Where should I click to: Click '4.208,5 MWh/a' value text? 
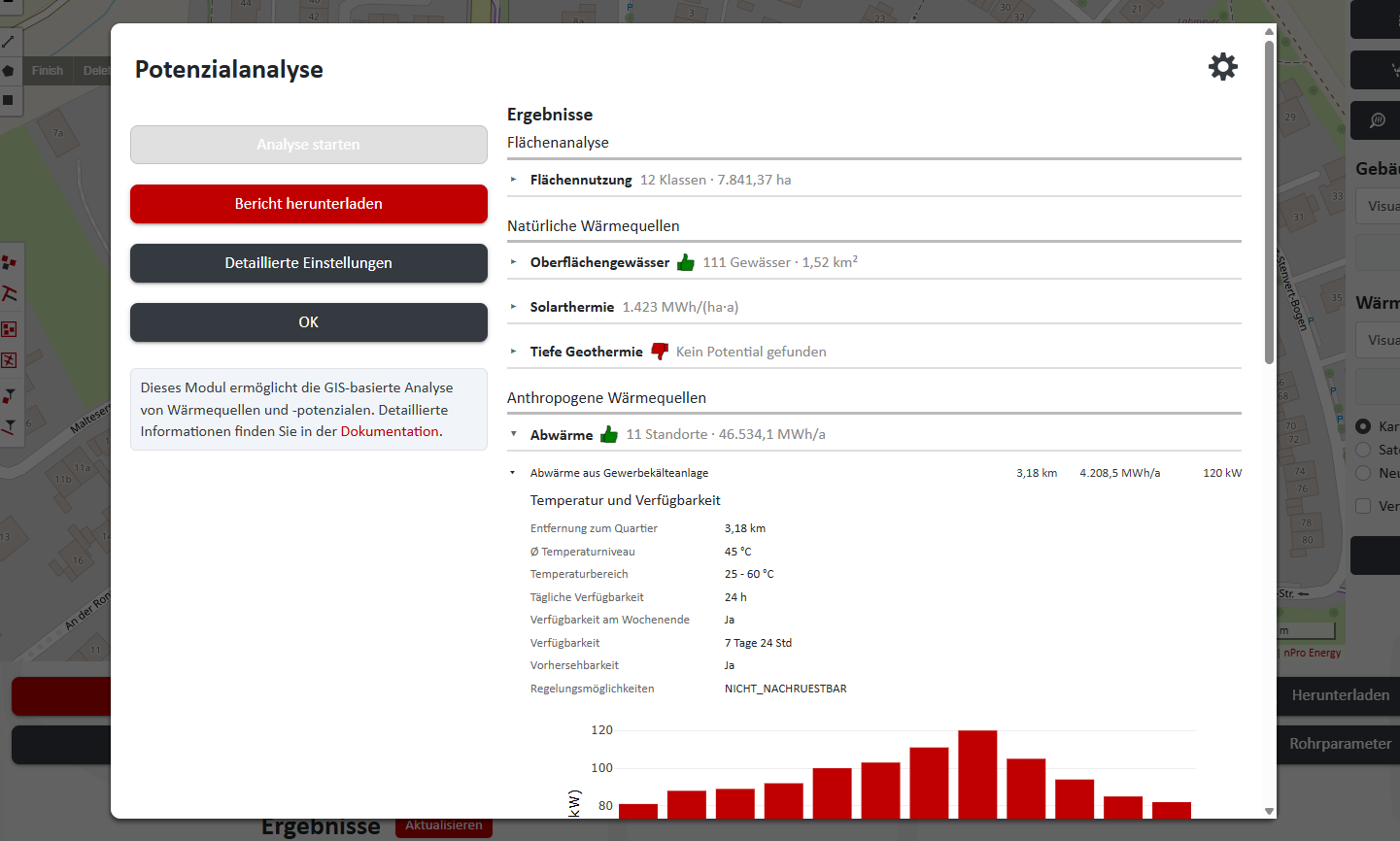click(1119, 473)
